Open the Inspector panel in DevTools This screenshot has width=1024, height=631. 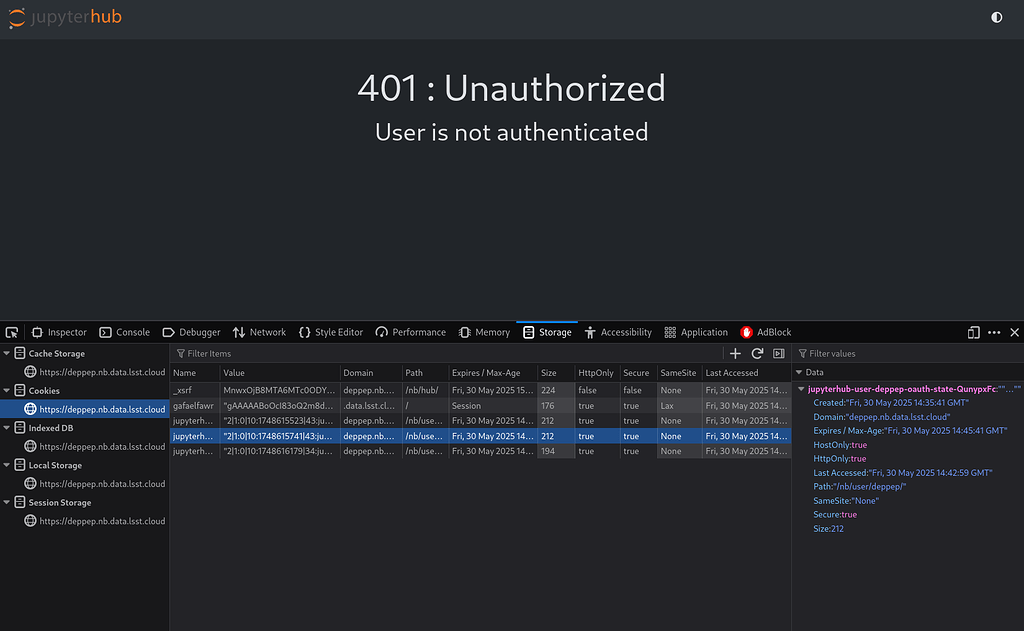pyautogui.click(x=58, y=332)
